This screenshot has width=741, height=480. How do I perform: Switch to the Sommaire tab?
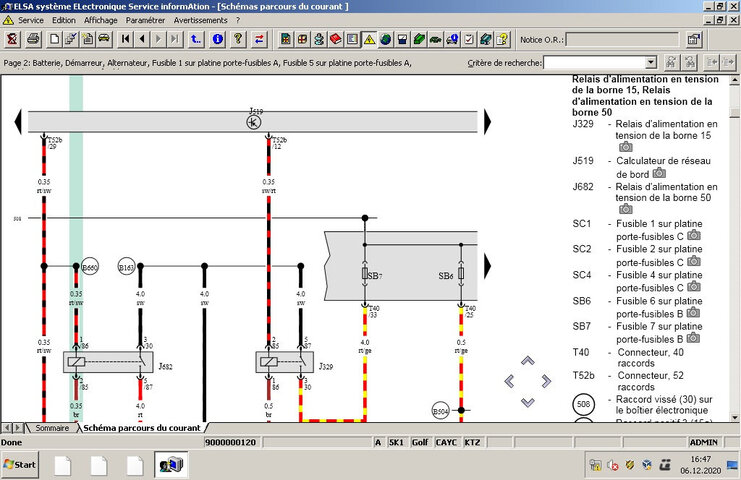coord(52,428)
